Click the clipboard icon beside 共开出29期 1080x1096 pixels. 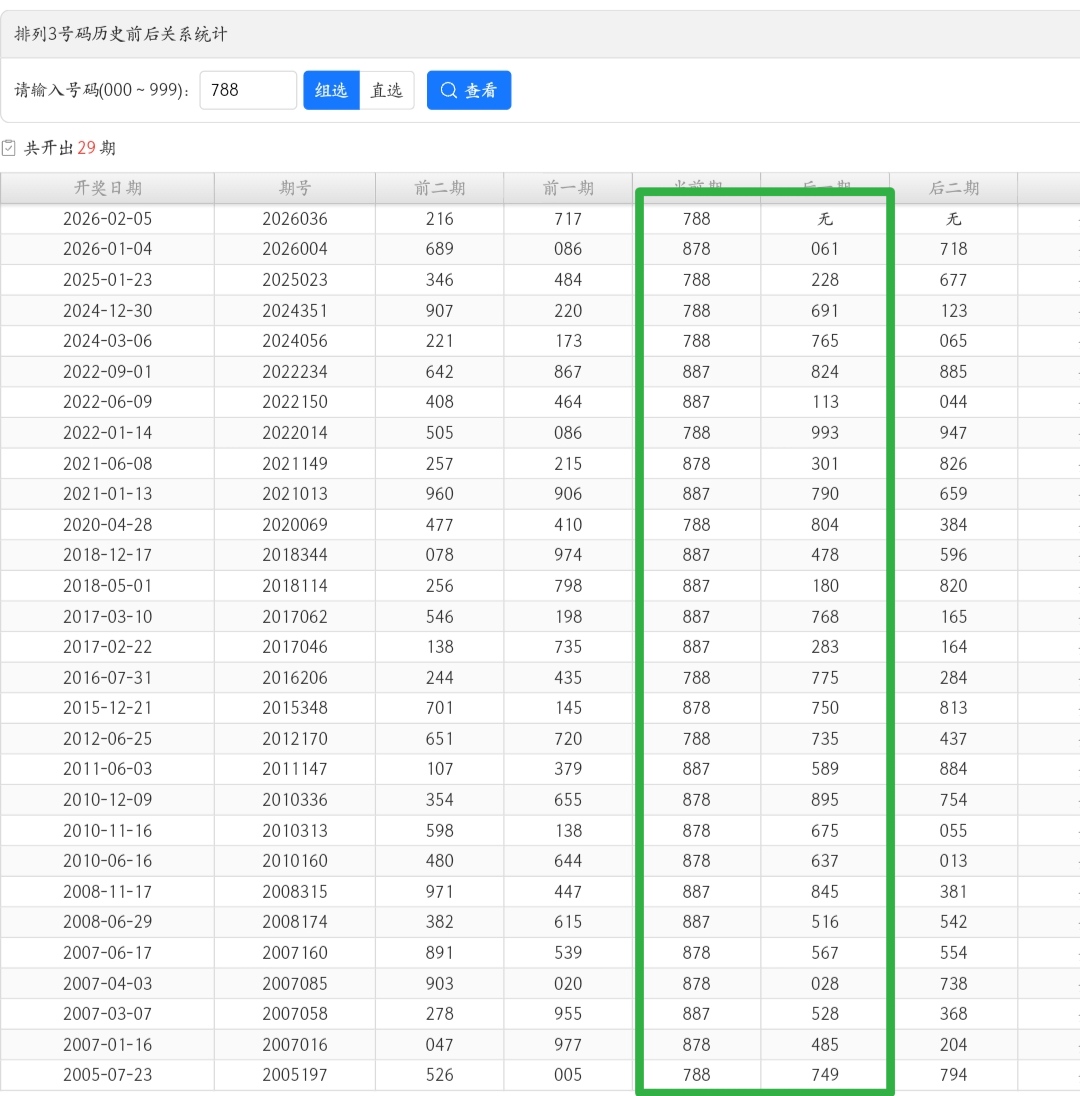click(9, 148)
